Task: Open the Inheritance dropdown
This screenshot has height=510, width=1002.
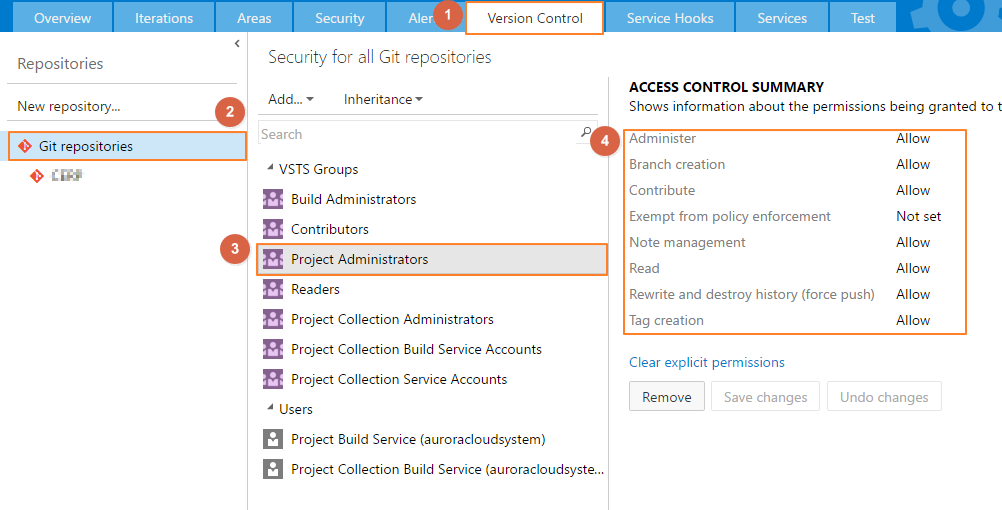Action: 383,99
